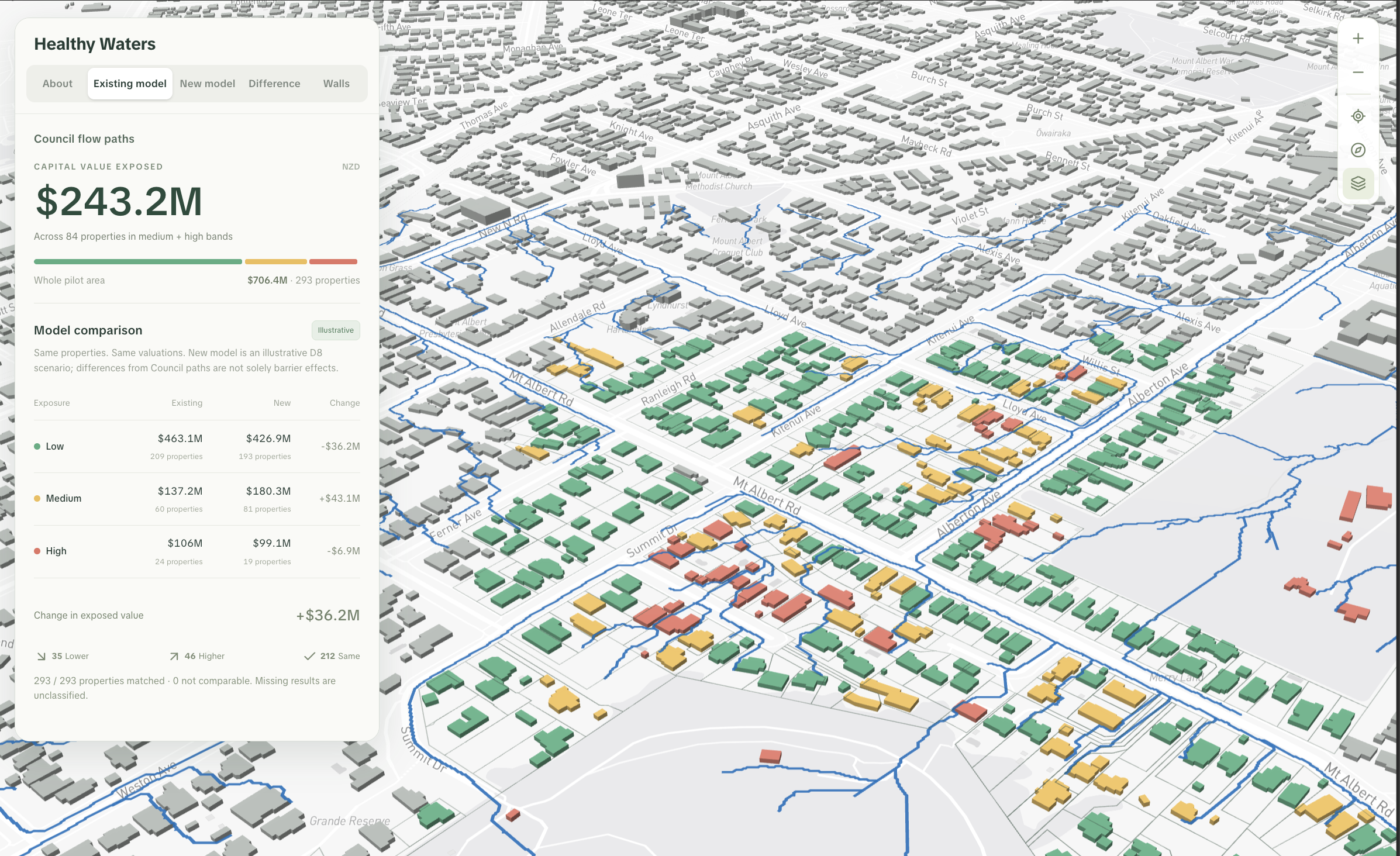The height and width of the screenshot is (856, 1400).
Task: Click the red high-exposure bar segment
Action: pos(333,261)
